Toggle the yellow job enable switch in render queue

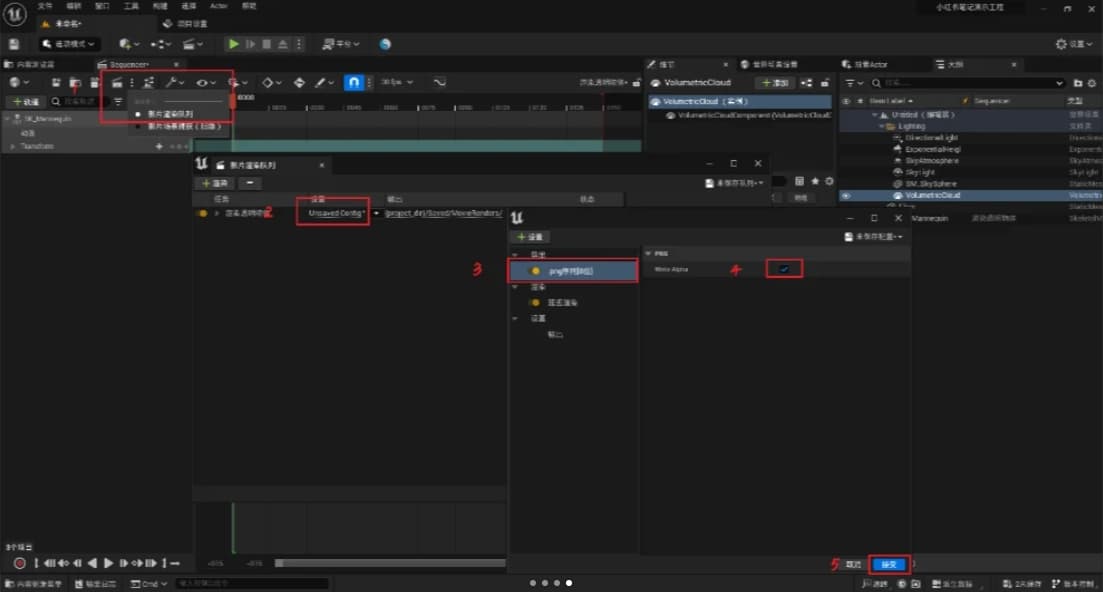[x=202, y=213]
